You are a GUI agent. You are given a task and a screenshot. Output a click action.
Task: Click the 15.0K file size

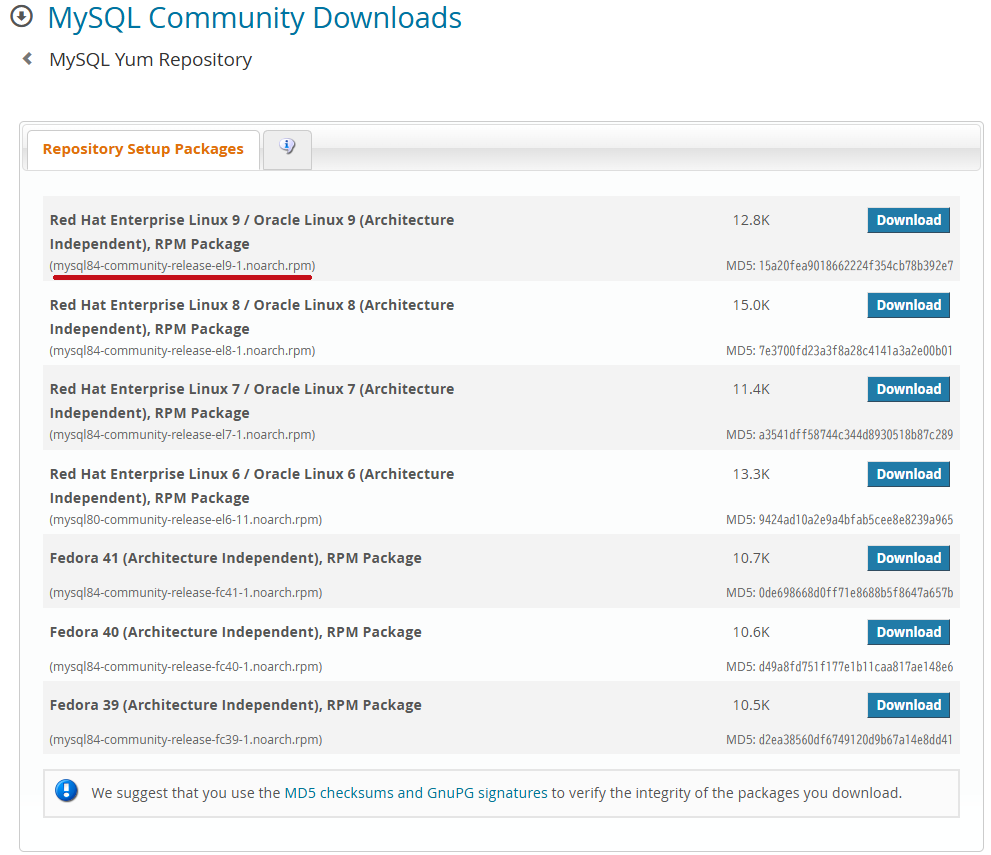coord(751,305)
